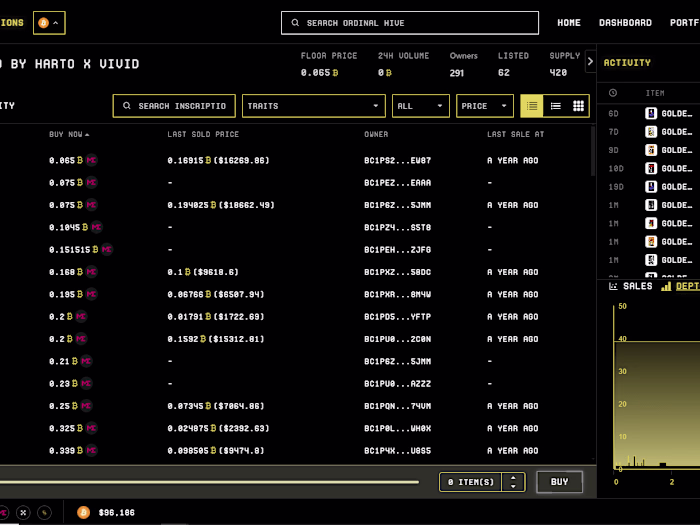Adjust the sweep item count slider
The image size is (700, 525).
point(209,482)
